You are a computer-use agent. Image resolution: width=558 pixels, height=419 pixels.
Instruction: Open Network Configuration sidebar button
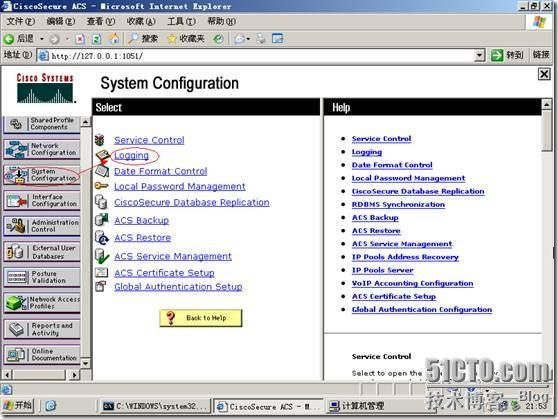42,149
